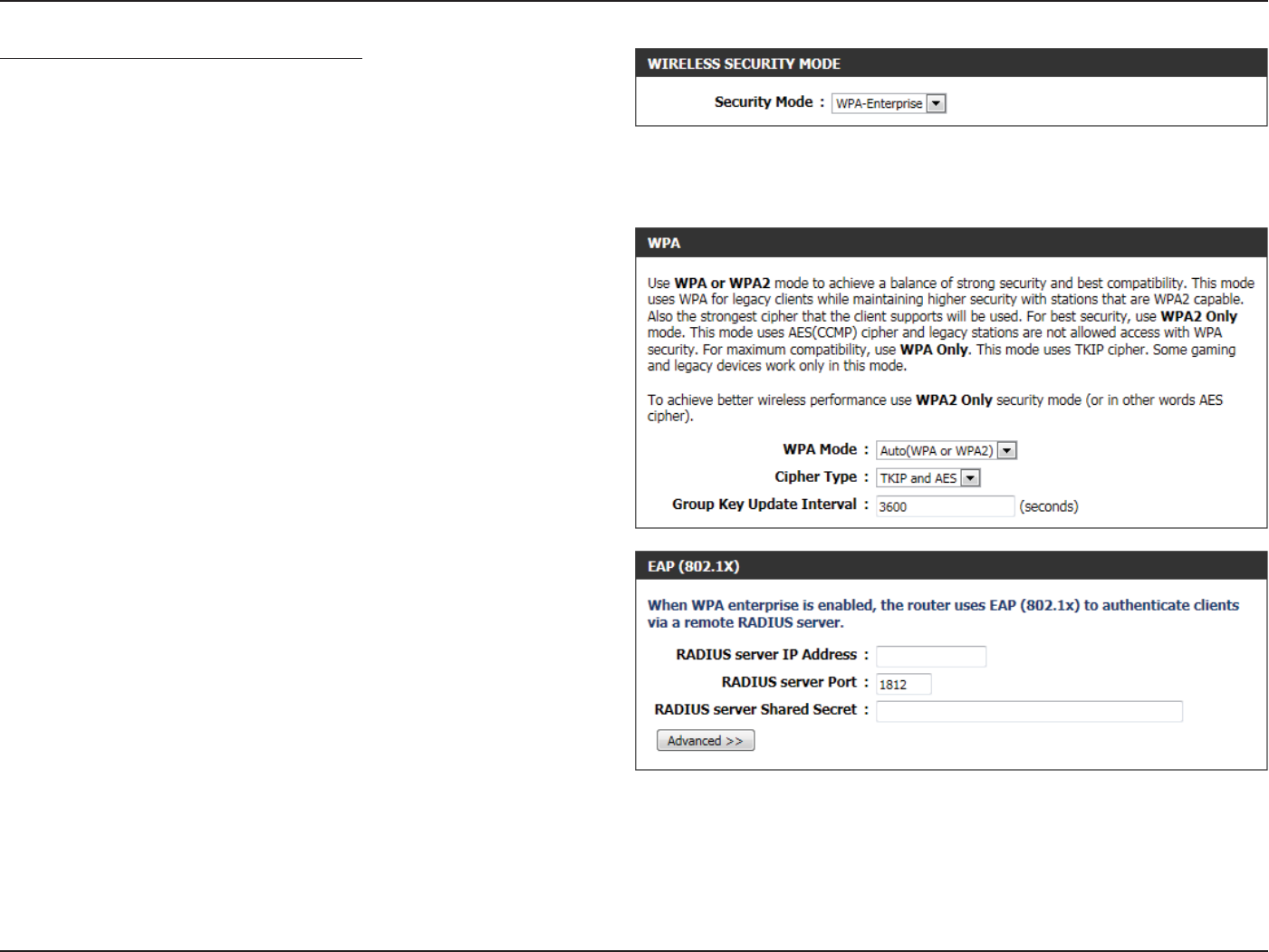Viewport: 1269px width, 952px height.
Task: Click the WIRELESS SECURITY MODE header
Action: click(x=951, y=63)
